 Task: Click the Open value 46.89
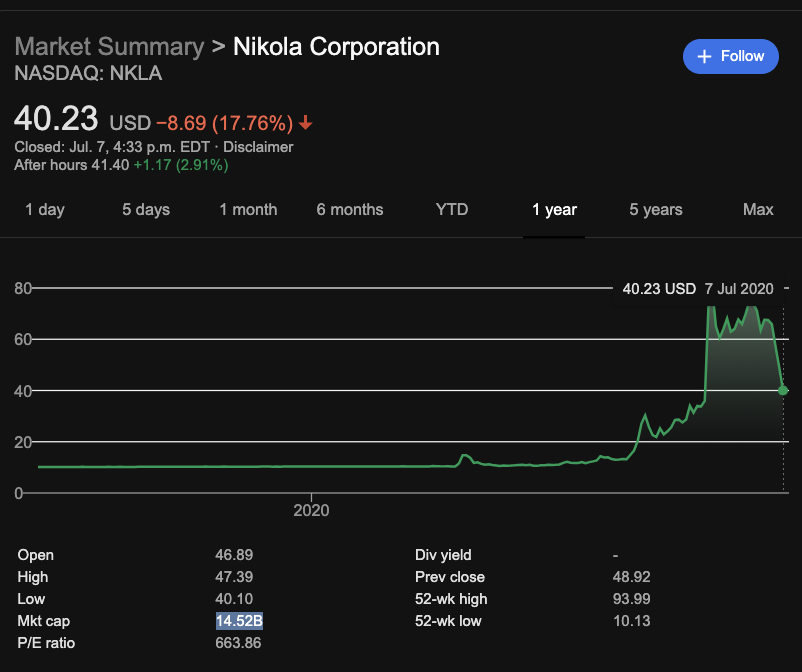(x=234, y=555)
